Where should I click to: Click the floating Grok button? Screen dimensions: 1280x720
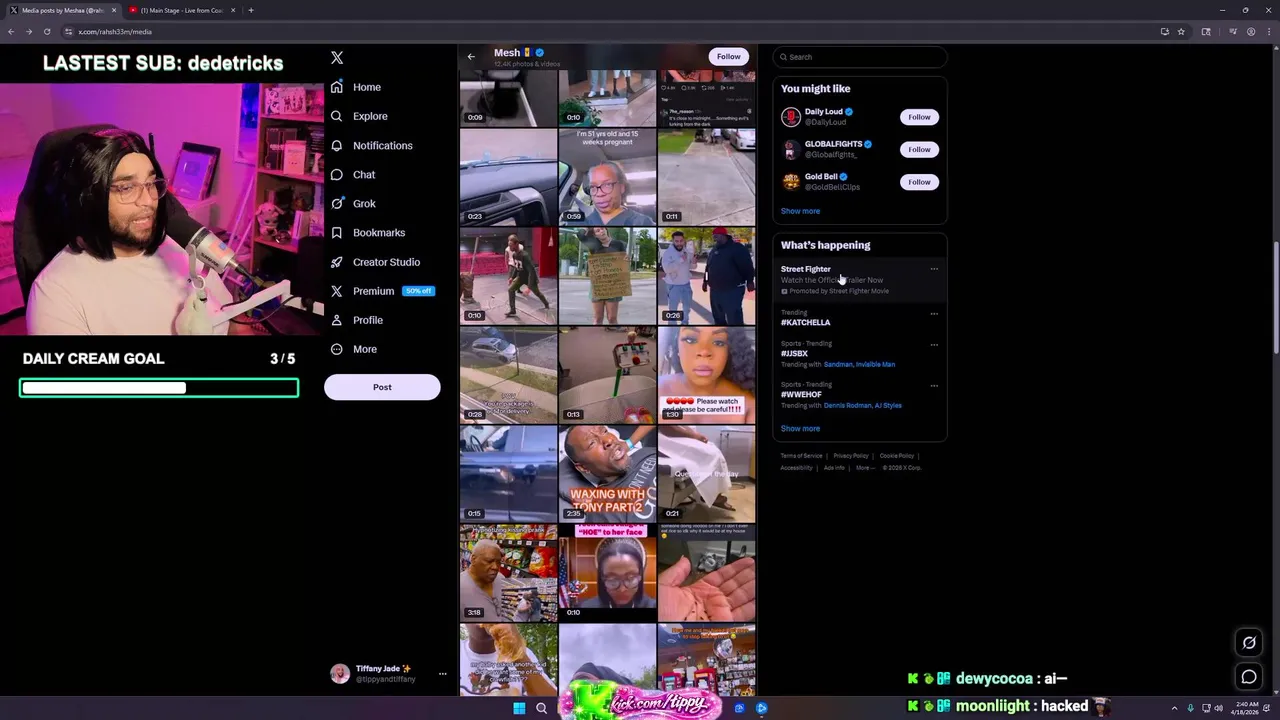click(1249, 643)
